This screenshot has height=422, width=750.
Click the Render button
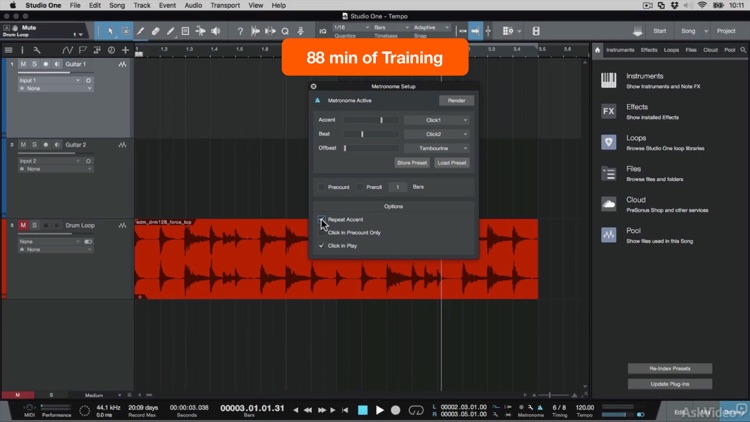pyautogui.click(x=456, y=100)
